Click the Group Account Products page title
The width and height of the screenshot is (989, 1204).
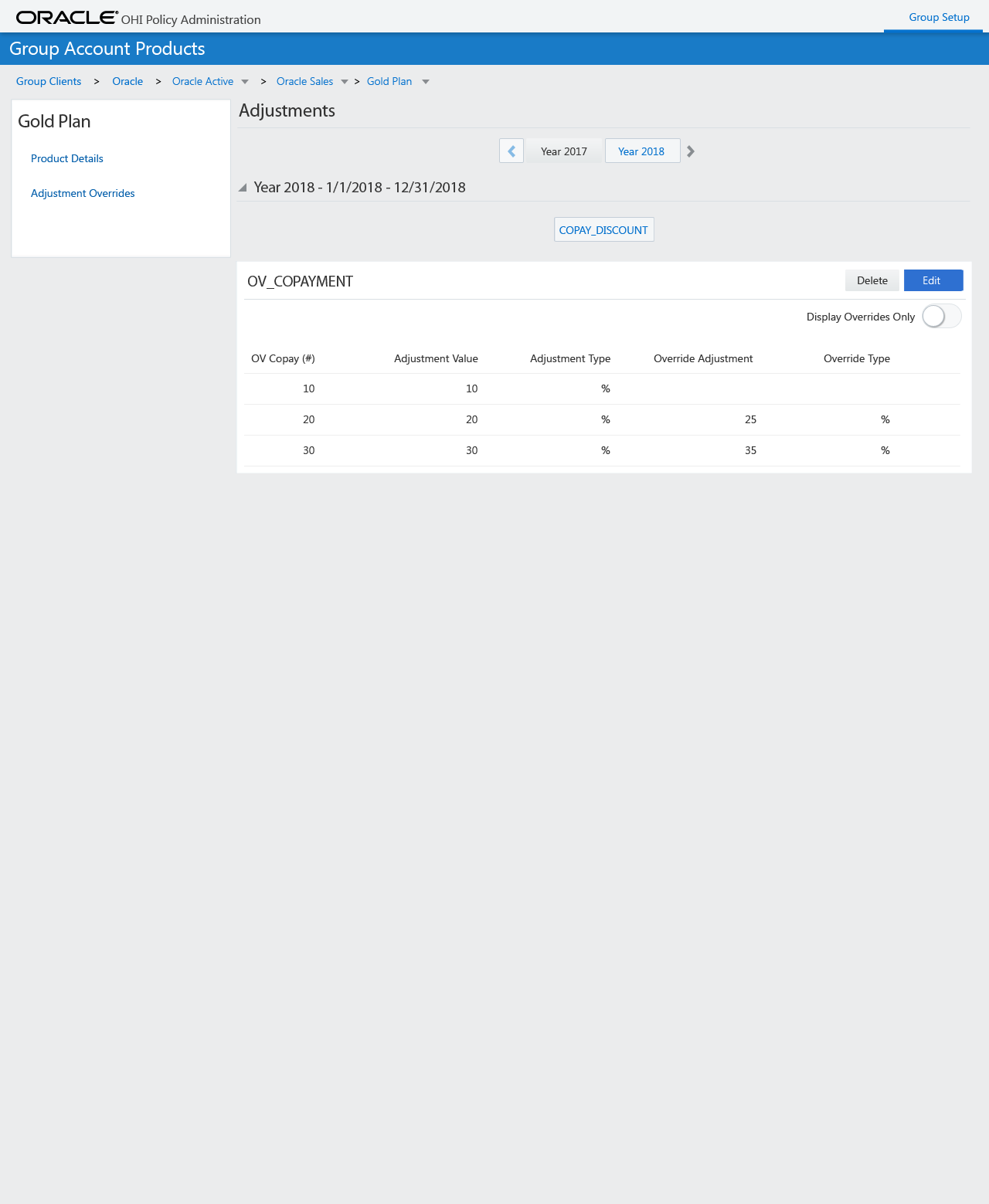tap(107, 49)
